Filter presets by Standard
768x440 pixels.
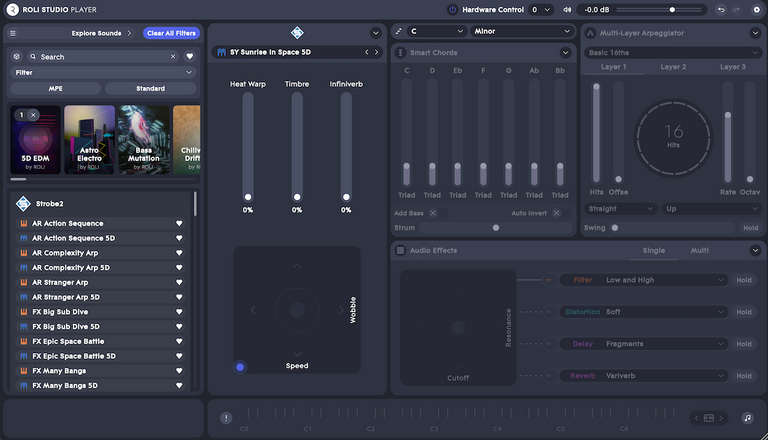(150, 89)
